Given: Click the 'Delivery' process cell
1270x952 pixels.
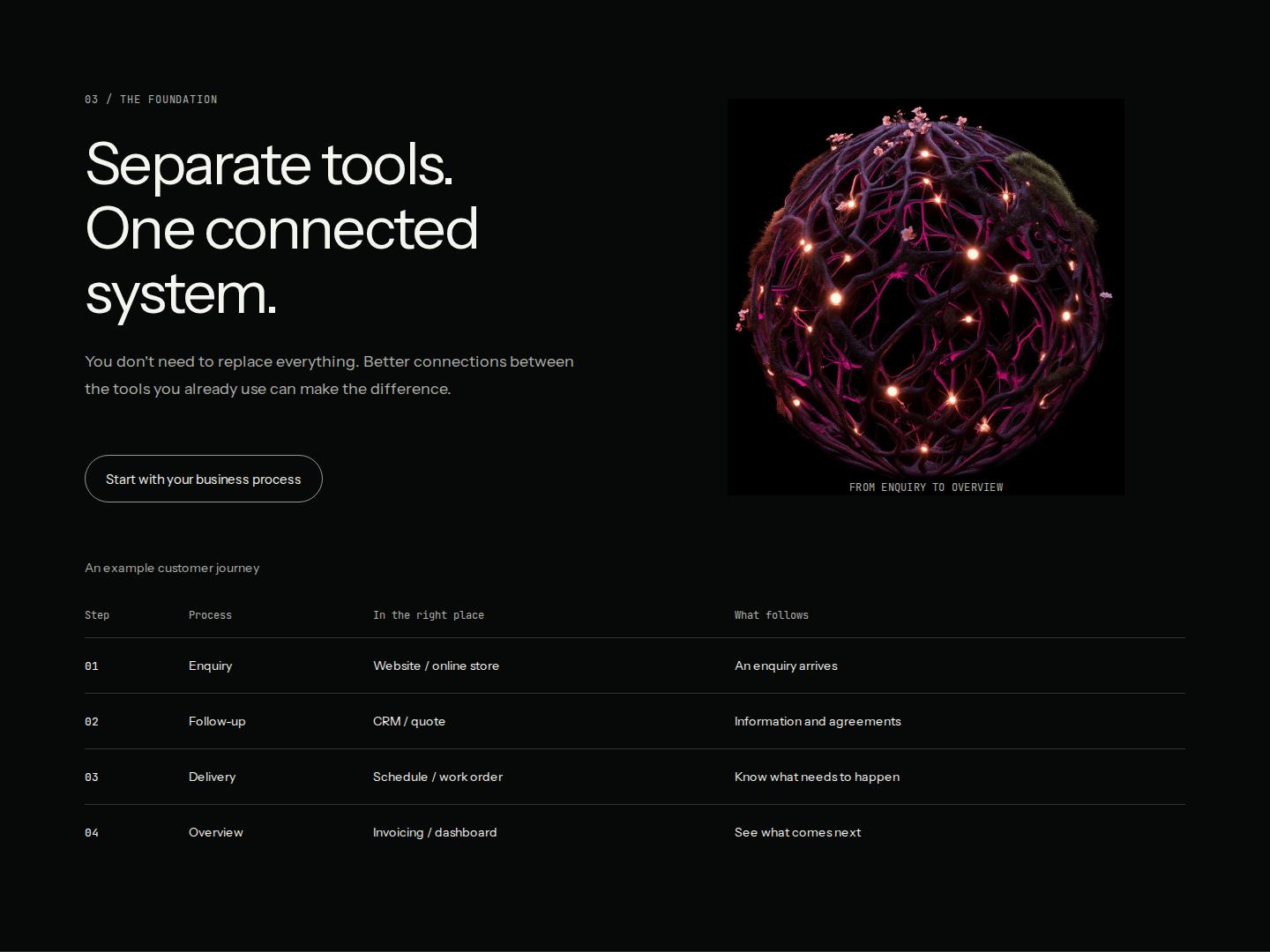Looking at the screenshot, I should 213,777.
